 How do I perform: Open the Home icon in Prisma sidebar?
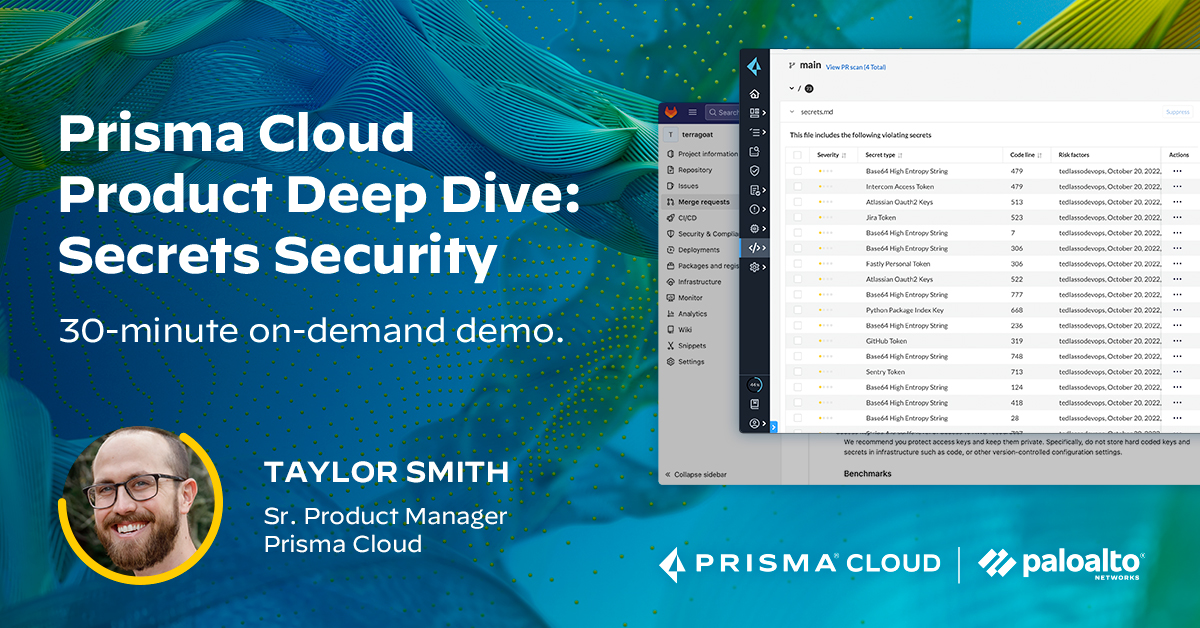(x=754, y=94)
